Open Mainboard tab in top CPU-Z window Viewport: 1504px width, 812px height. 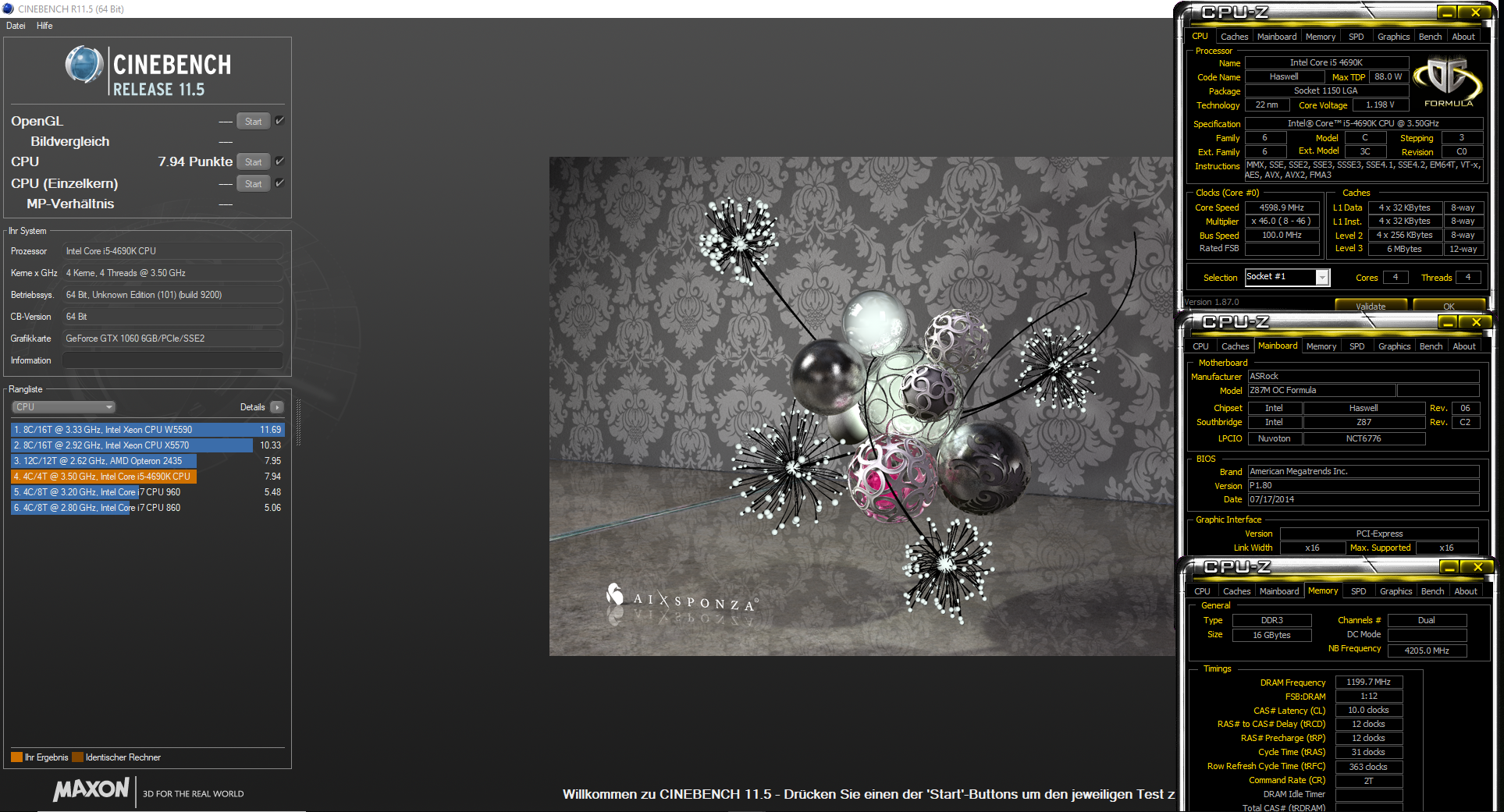pyautogui.click(x=1277, y=37)
